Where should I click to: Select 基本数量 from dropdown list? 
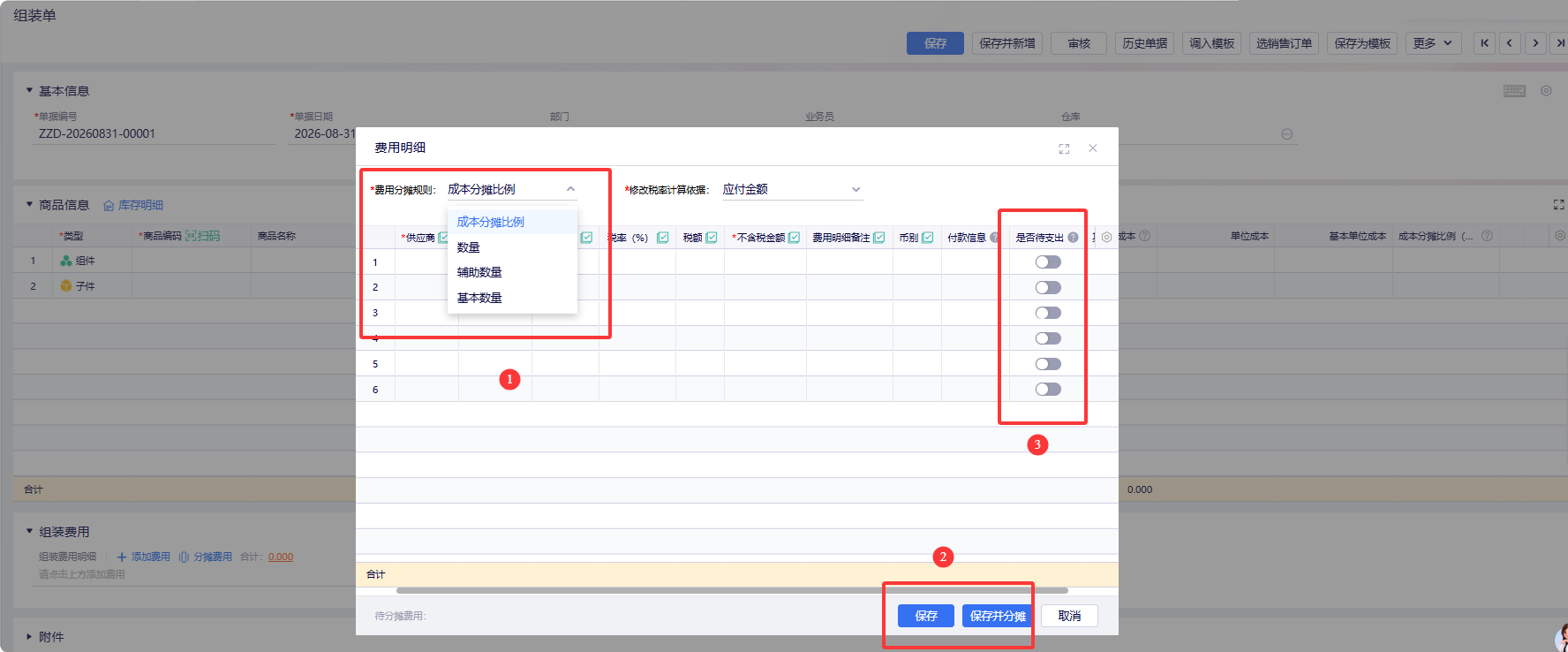[512, 298]
